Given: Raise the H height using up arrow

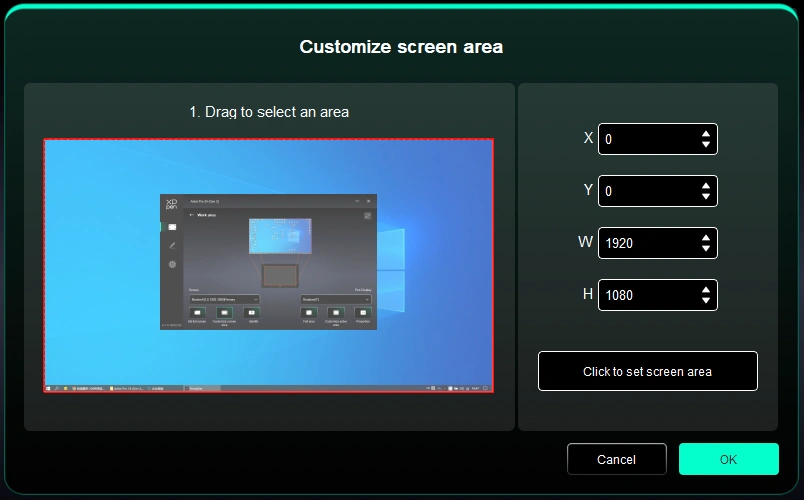Looking at the screenshot, I should click(x=706, y=290).
